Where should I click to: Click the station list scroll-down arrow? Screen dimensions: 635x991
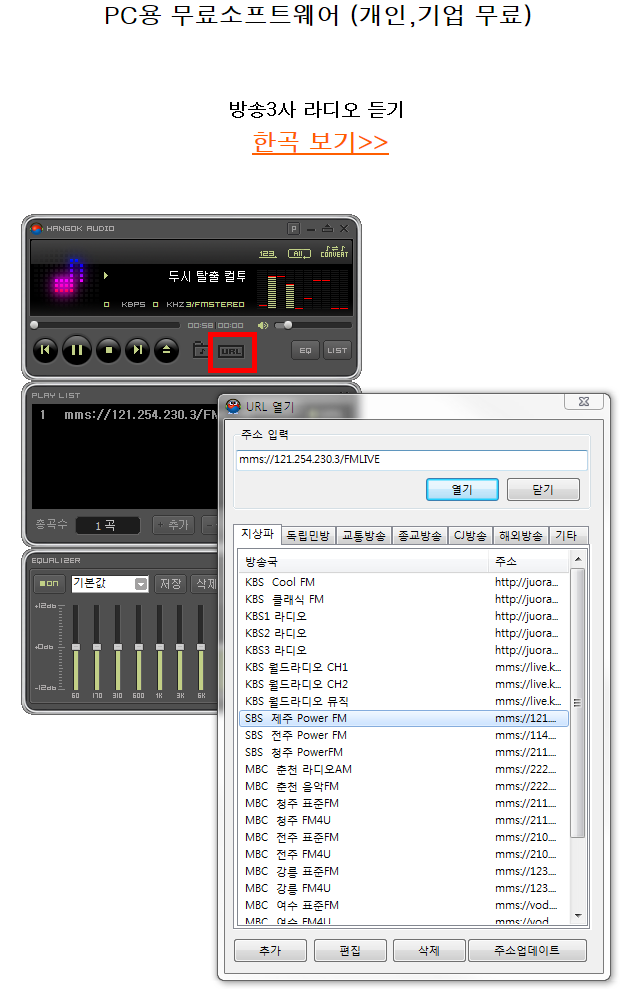[578, 916]
